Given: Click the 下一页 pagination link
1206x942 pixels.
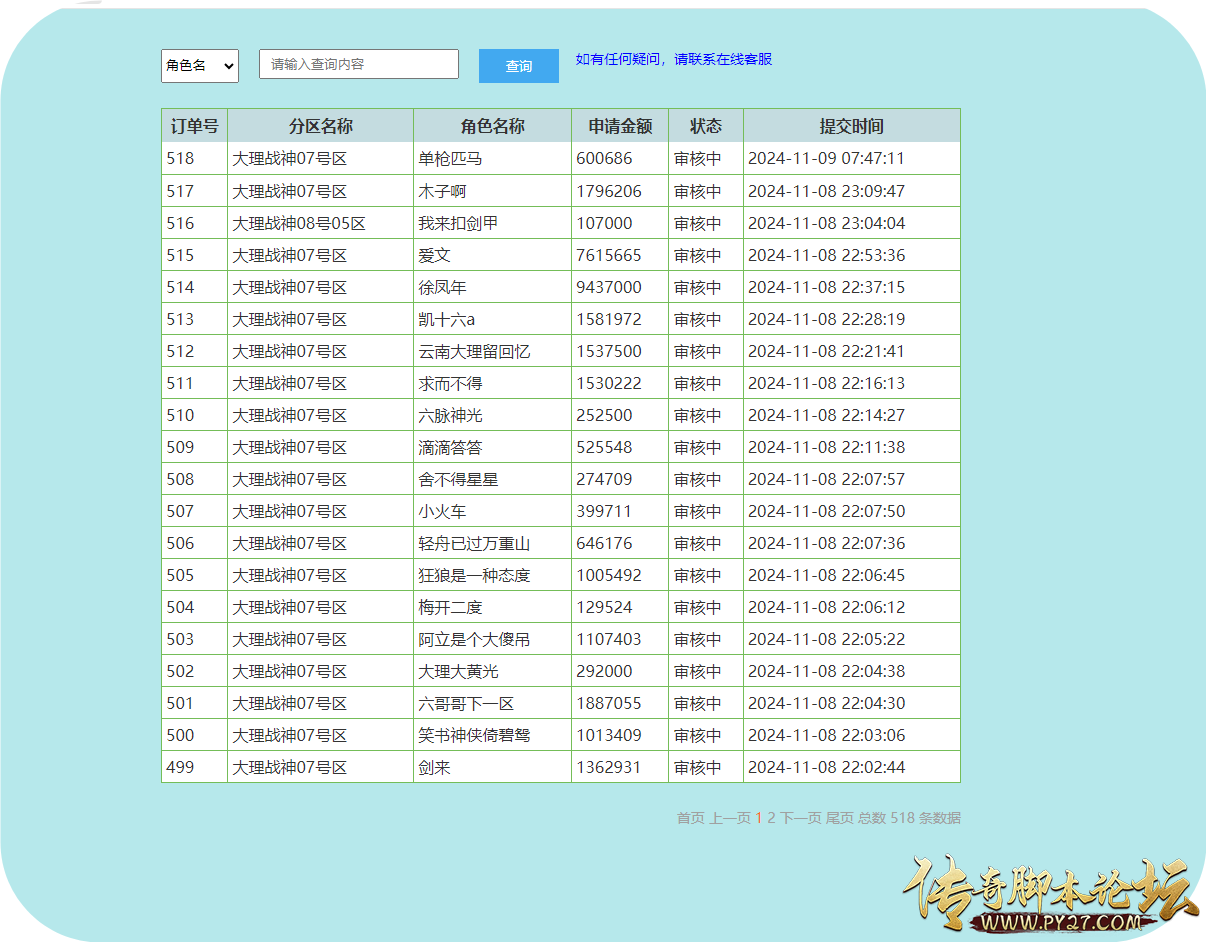Looking at the screenshot, I should pos(801,818).
